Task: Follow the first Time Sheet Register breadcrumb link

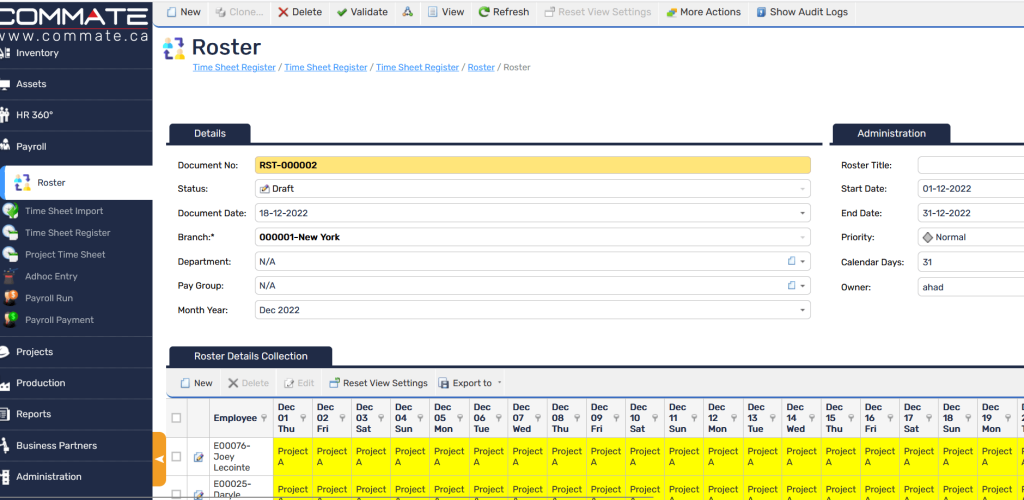Action: tap(233, 68)
